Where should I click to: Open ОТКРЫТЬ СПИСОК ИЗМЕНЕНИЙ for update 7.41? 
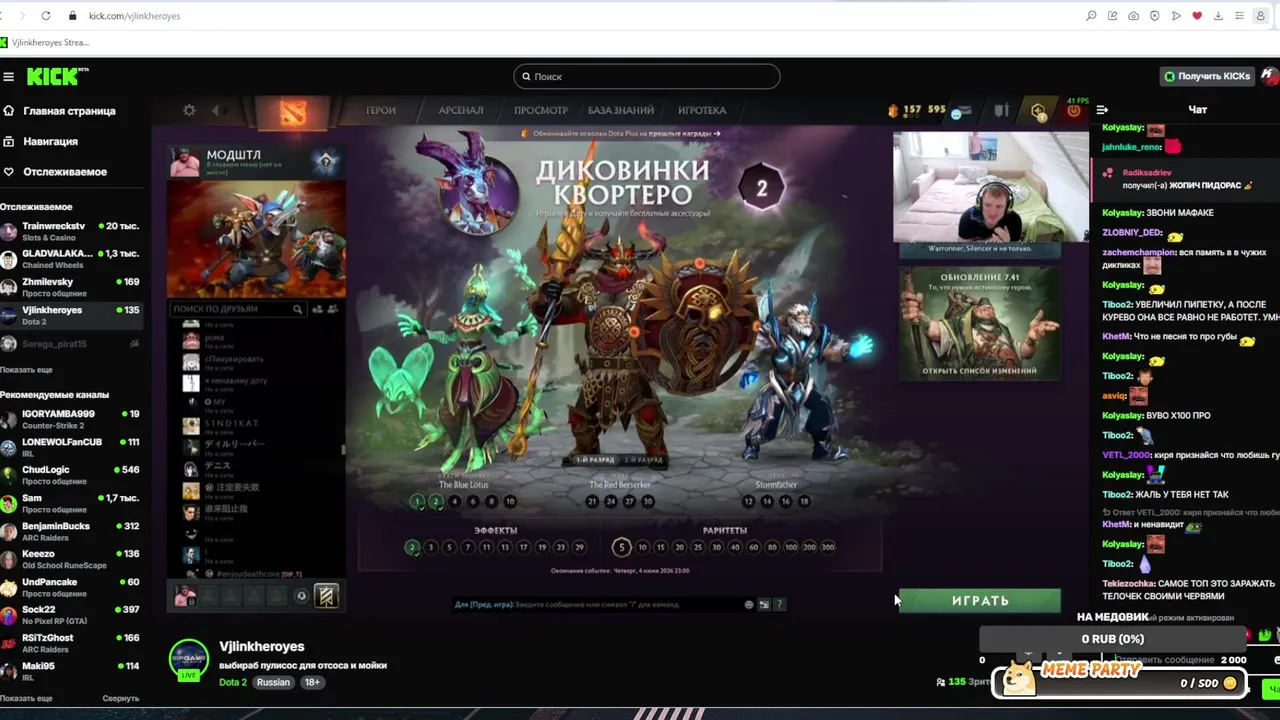point(980,371)
